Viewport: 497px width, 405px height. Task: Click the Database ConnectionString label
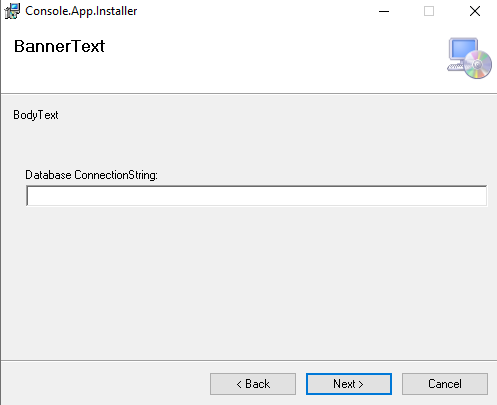tap(91, 175)
